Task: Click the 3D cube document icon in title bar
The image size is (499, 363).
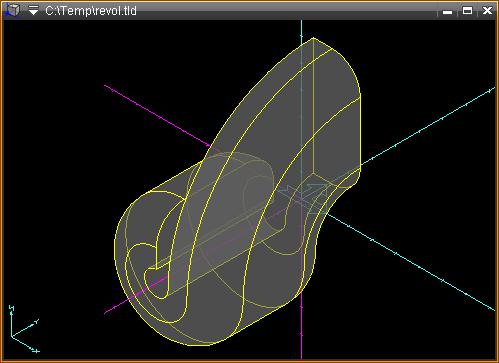Action: pos(13,10)
